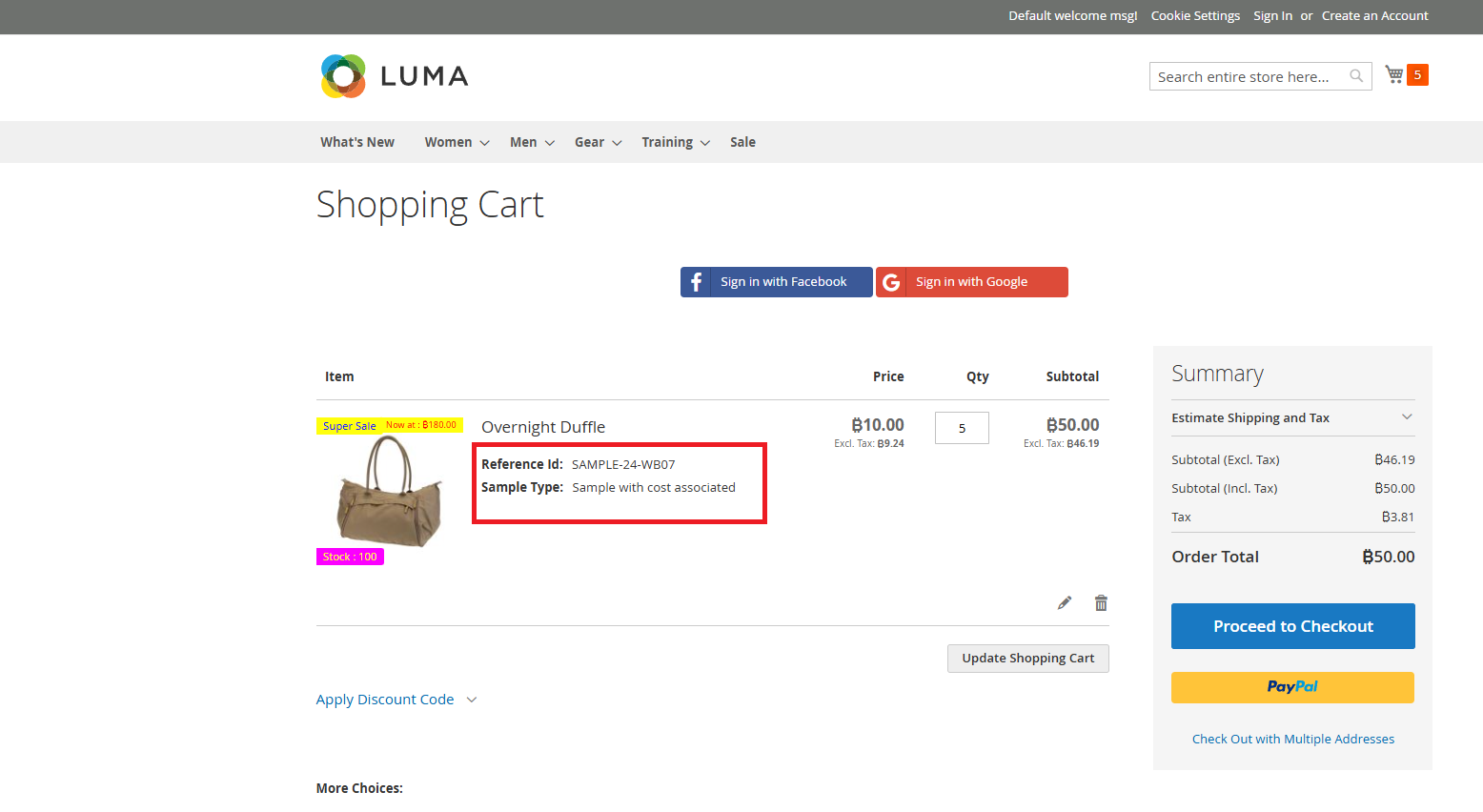1483x812 pixels.
Task: Remove item using trash can icon
Action: coord(1101,602)
